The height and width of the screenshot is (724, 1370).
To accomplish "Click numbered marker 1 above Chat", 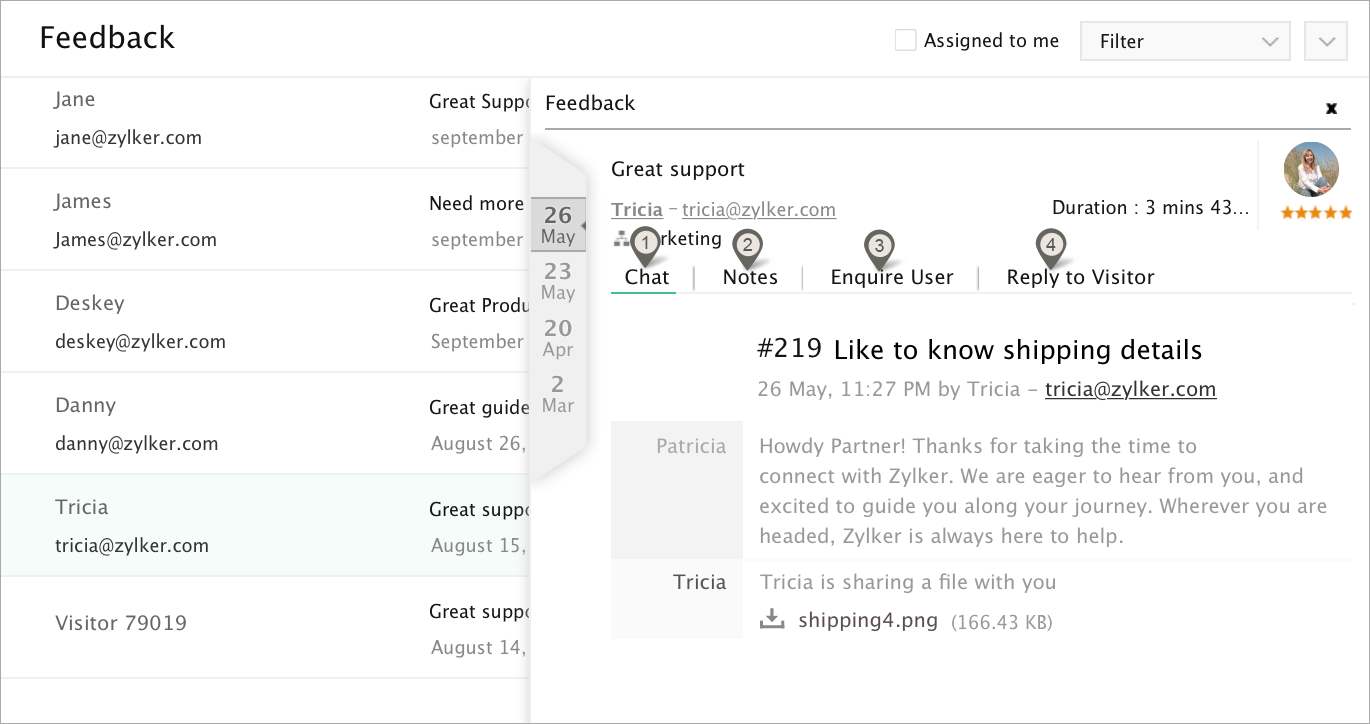I will tap(647, 243).
